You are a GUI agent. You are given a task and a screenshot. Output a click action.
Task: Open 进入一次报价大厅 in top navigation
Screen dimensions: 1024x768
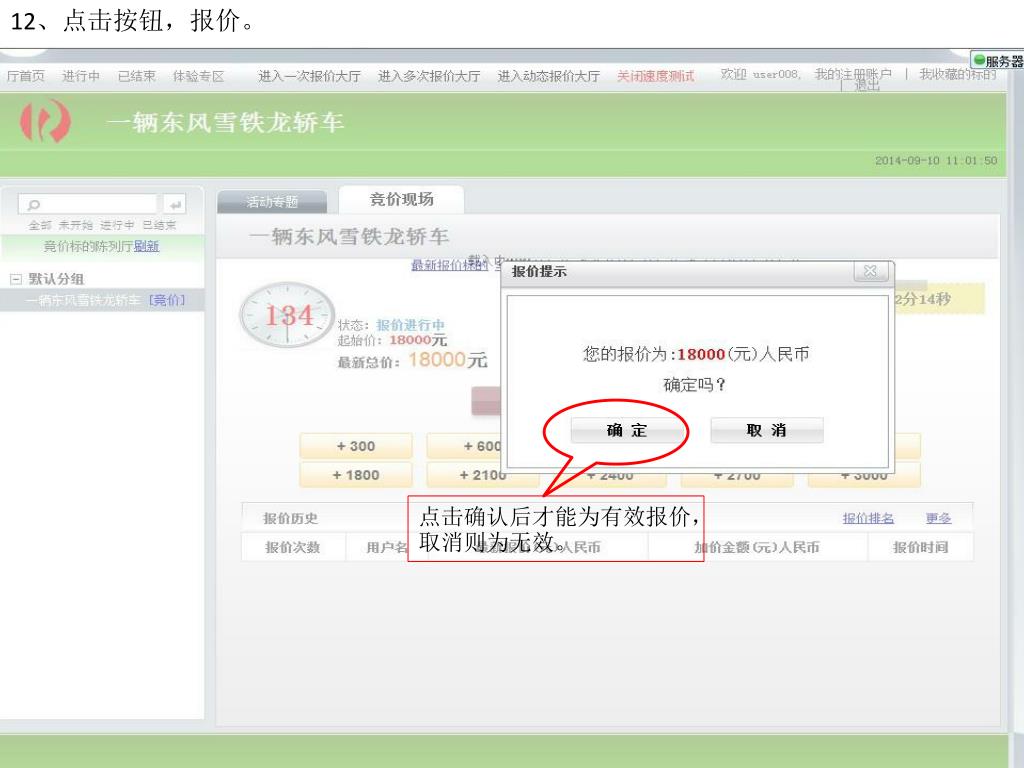[x=309, y=76]
